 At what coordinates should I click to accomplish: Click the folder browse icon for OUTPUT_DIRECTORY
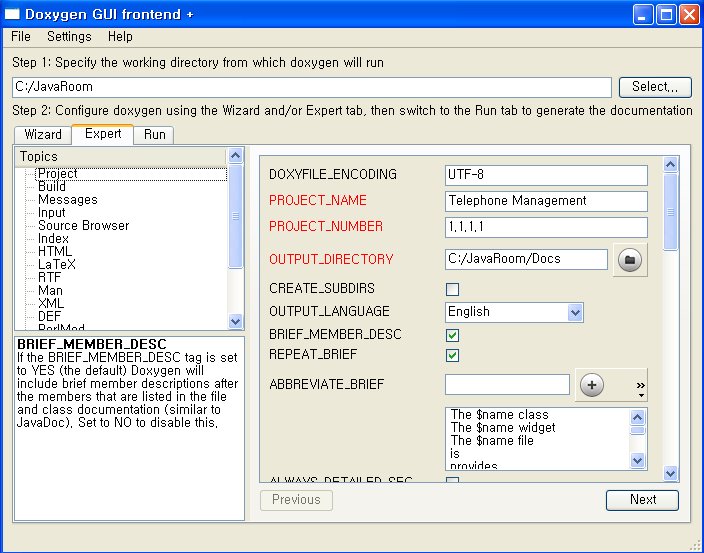[629, 260]
